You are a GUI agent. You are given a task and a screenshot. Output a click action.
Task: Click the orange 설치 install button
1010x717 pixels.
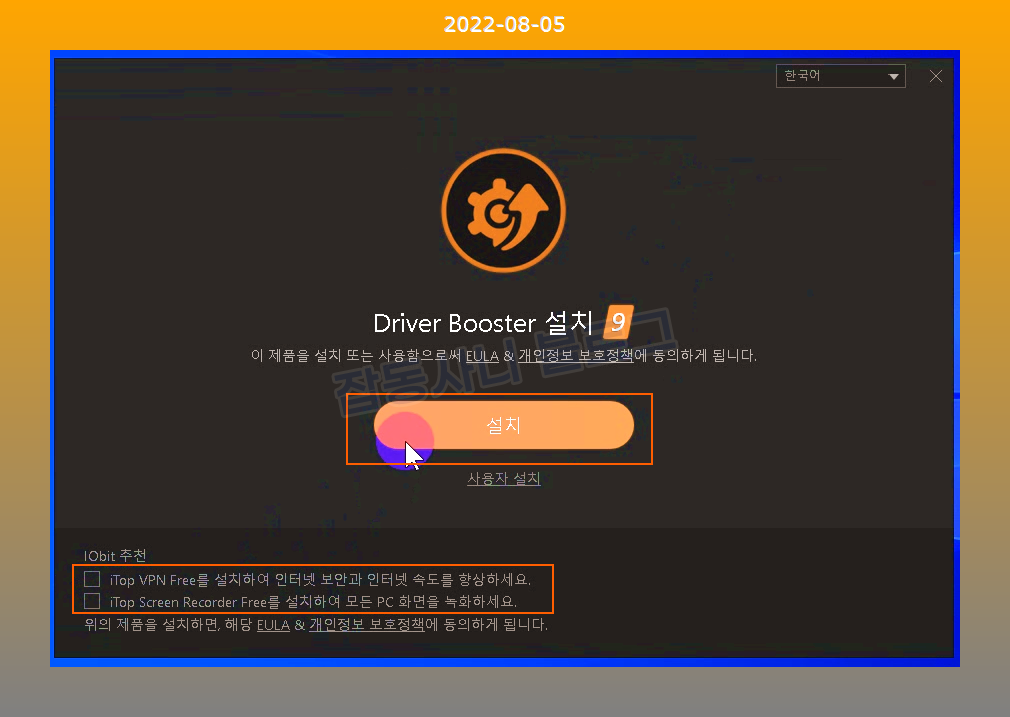tap(504, 425)
